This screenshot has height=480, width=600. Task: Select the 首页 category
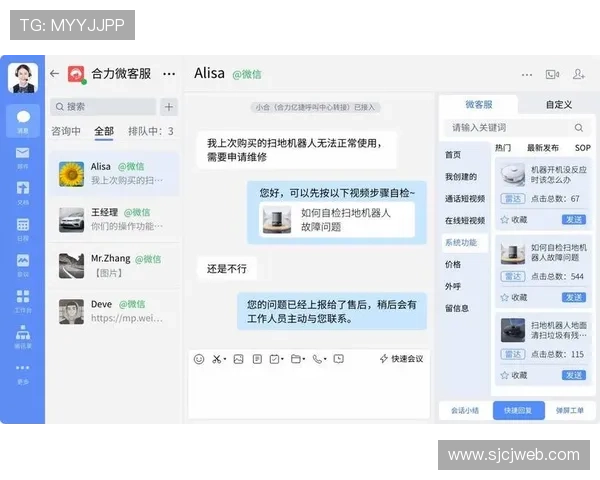coord(453,155)
